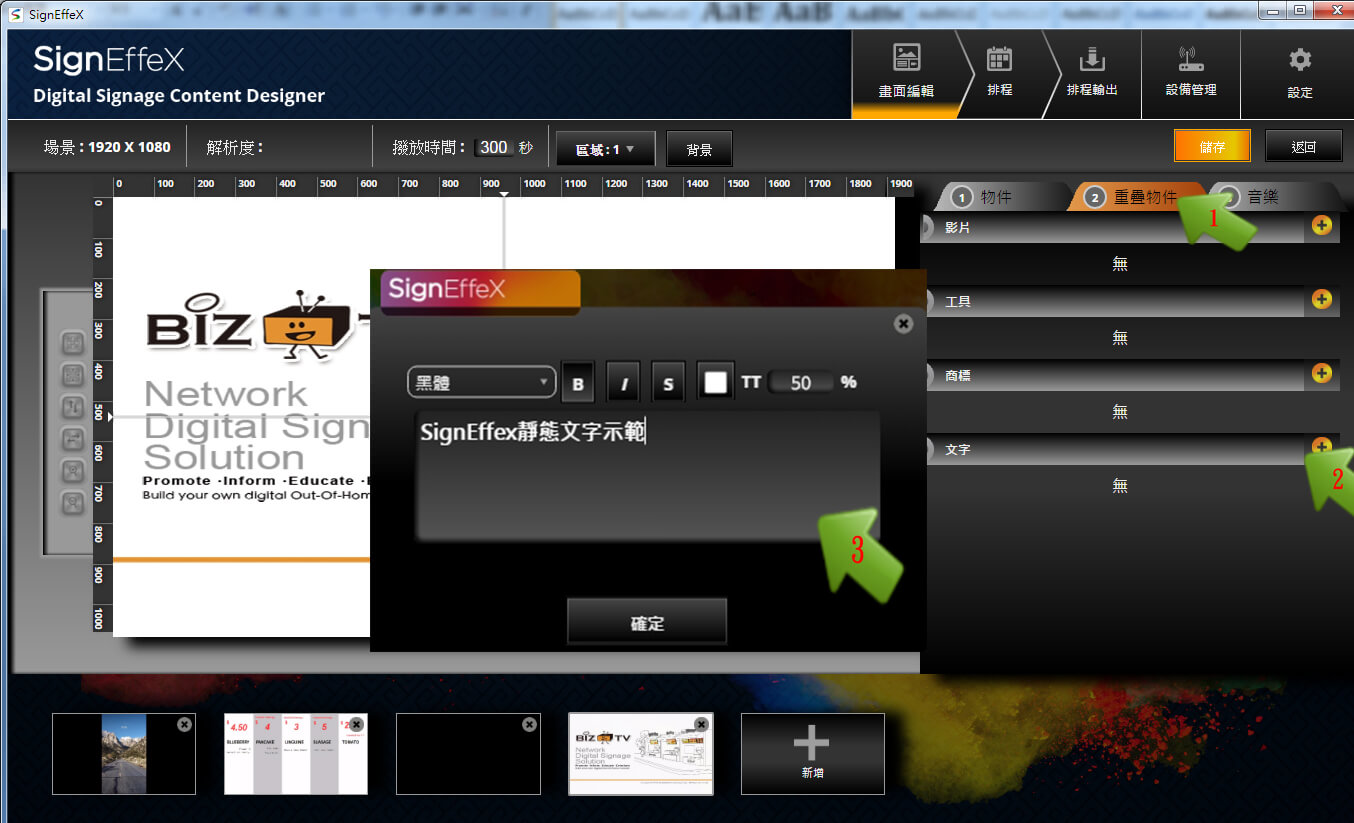The image size is (1354, 823).
Task: Open 設備管理 device management
Action: pyautogui.click(x=1191, y=72)
